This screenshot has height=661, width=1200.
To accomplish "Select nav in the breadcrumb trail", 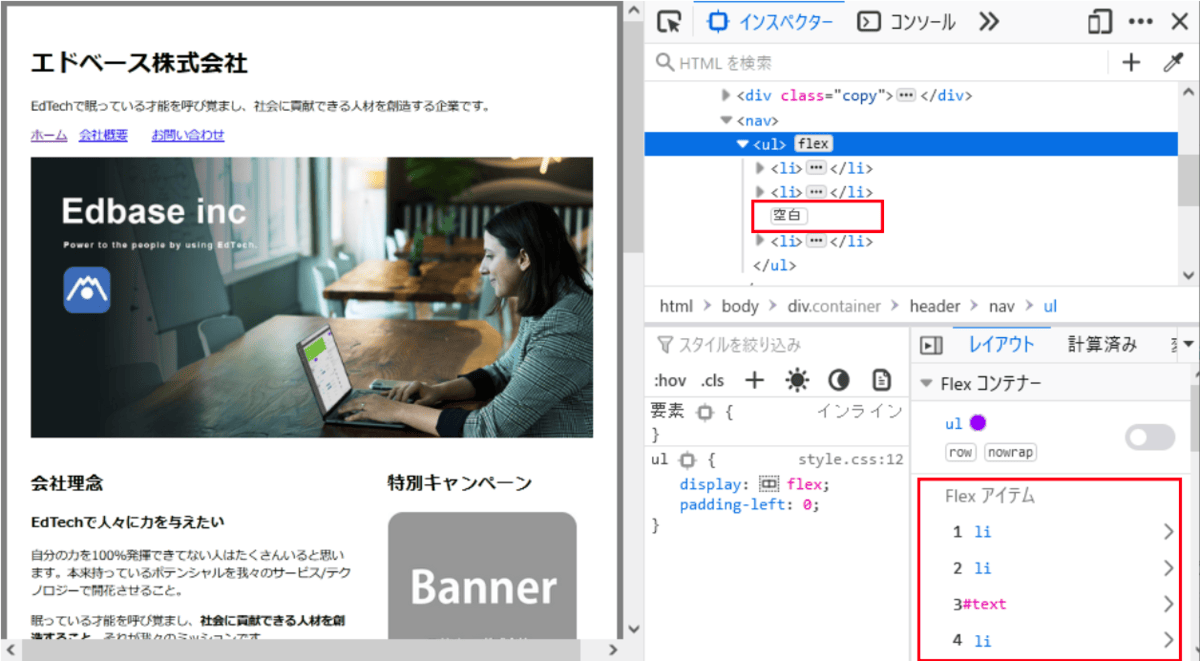I will click(1002, 306).
